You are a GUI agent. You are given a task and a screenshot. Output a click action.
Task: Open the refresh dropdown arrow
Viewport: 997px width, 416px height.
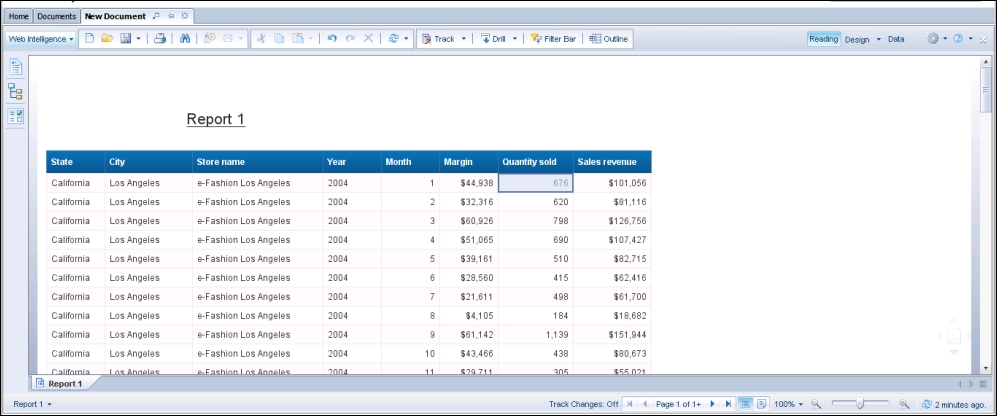point(406,39)
